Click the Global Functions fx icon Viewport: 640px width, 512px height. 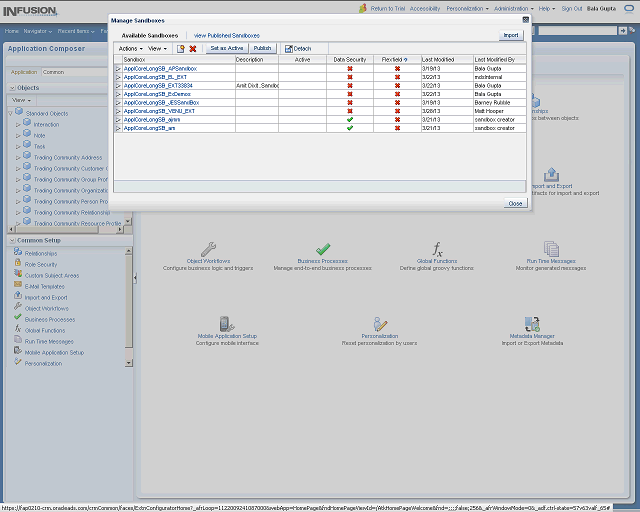437,248
